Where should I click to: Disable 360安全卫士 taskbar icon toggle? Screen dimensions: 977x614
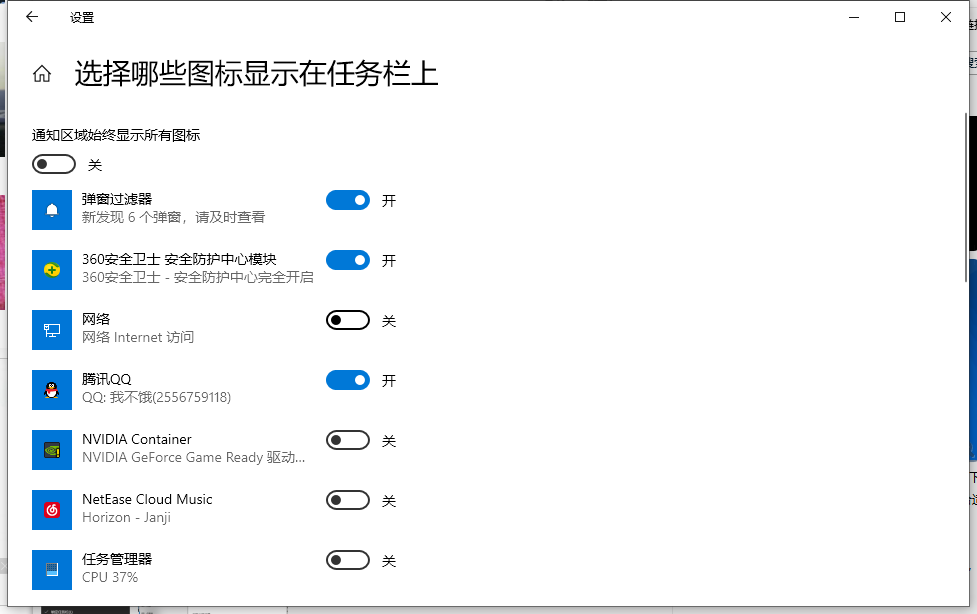pyautogui.click(x=348, y=260)
